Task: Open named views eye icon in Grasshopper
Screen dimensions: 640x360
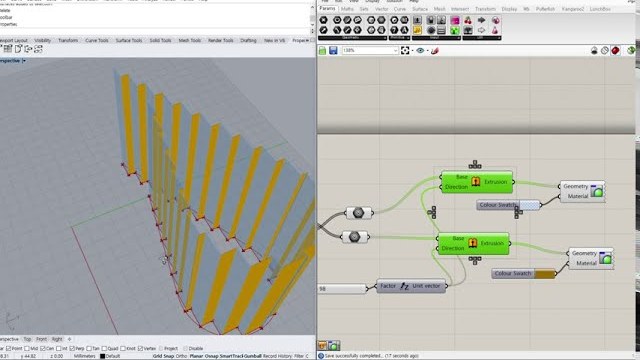Action: (x=420, y=50)
